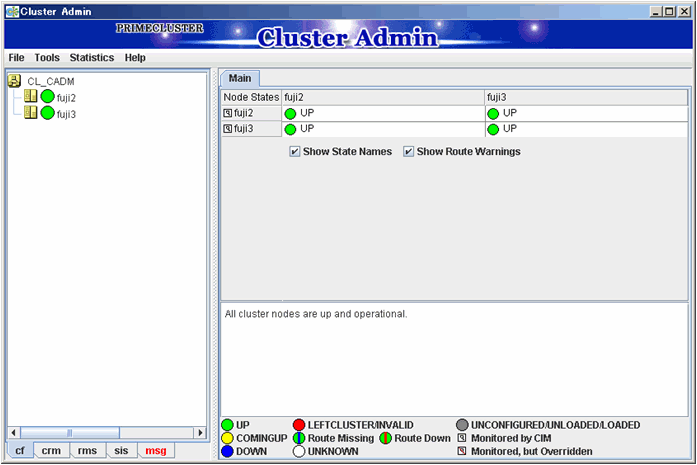Click the blue DOWN legend icon
697x465 pixels.
(228, 451)
